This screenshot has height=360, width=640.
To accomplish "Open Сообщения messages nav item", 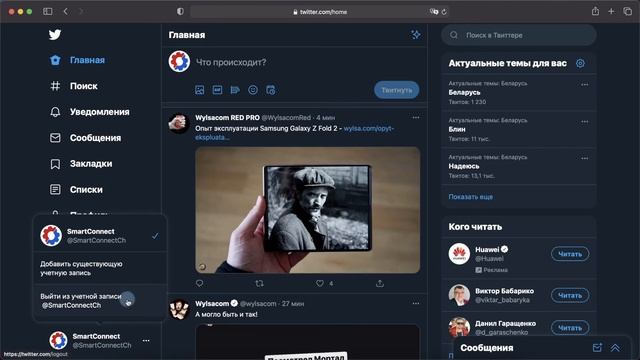I will click(x=85, y=138).
